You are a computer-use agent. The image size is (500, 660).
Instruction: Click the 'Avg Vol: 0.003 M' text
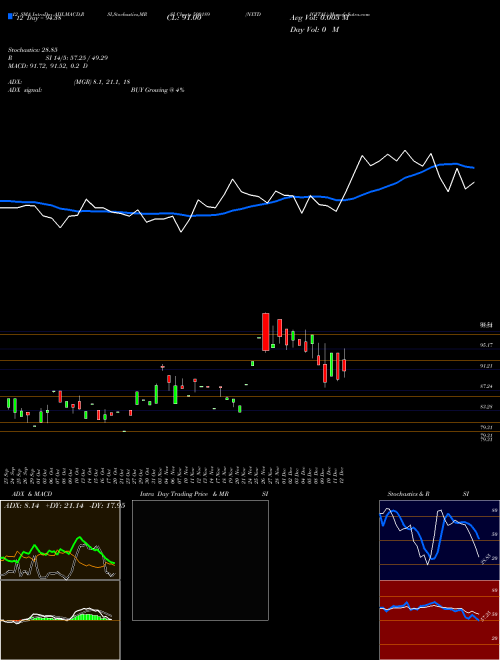[x=319, y=18]
